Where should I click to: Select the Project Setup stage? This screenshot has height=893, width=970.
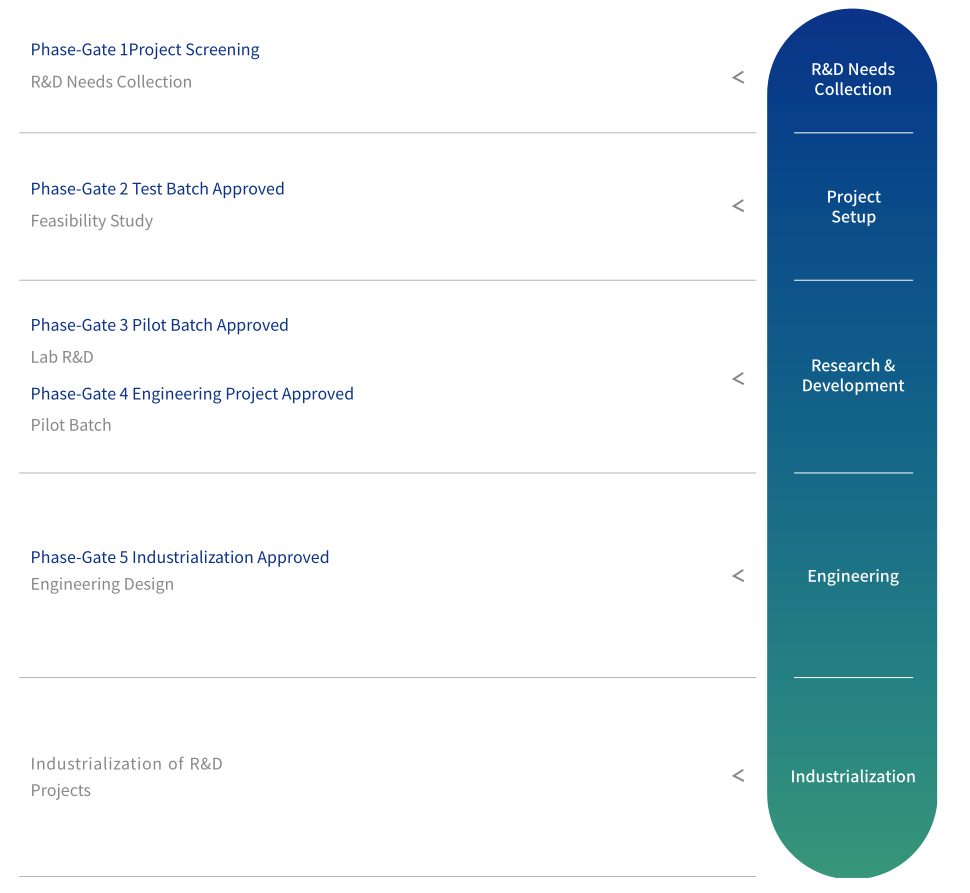(852, 207)
